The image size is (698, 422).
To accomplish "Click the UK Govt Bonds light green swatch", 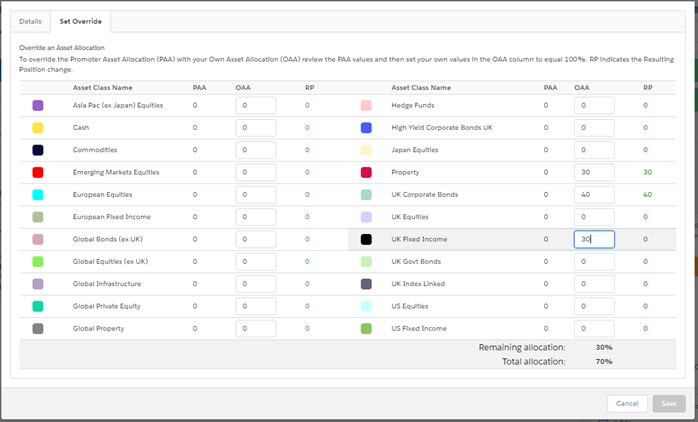I will point(366,261).
